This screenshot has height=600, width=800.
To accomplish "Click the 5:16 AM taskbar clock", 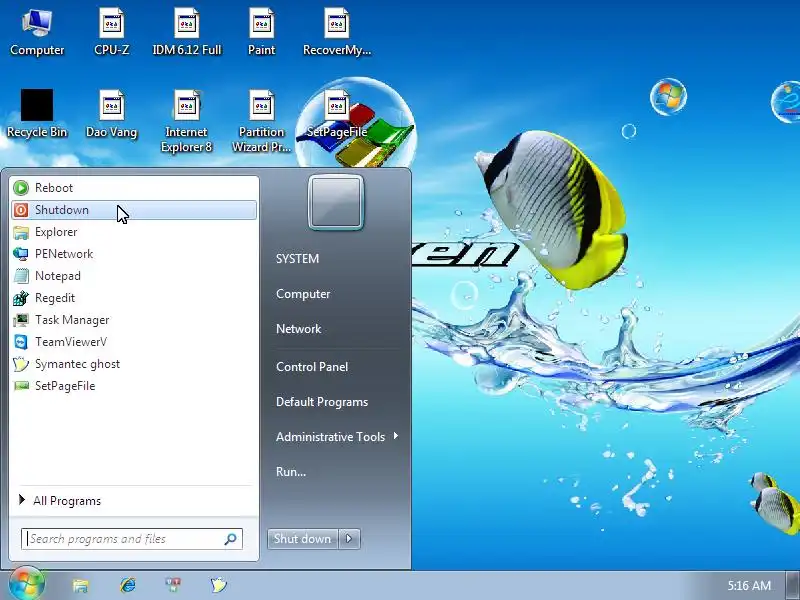I will [x=749, y=585].
